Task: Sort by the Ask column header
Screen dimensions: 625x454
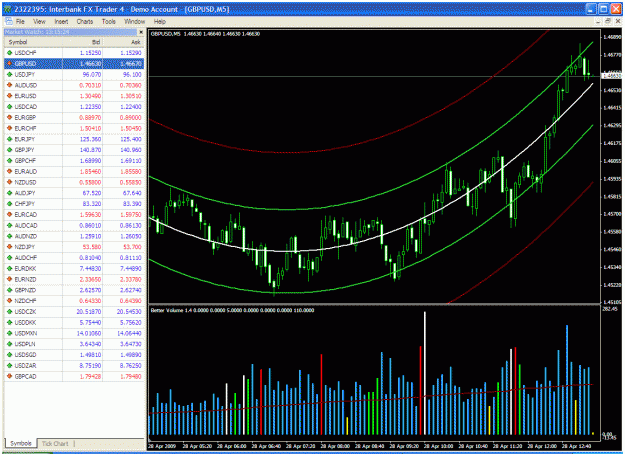Action: 136,42
